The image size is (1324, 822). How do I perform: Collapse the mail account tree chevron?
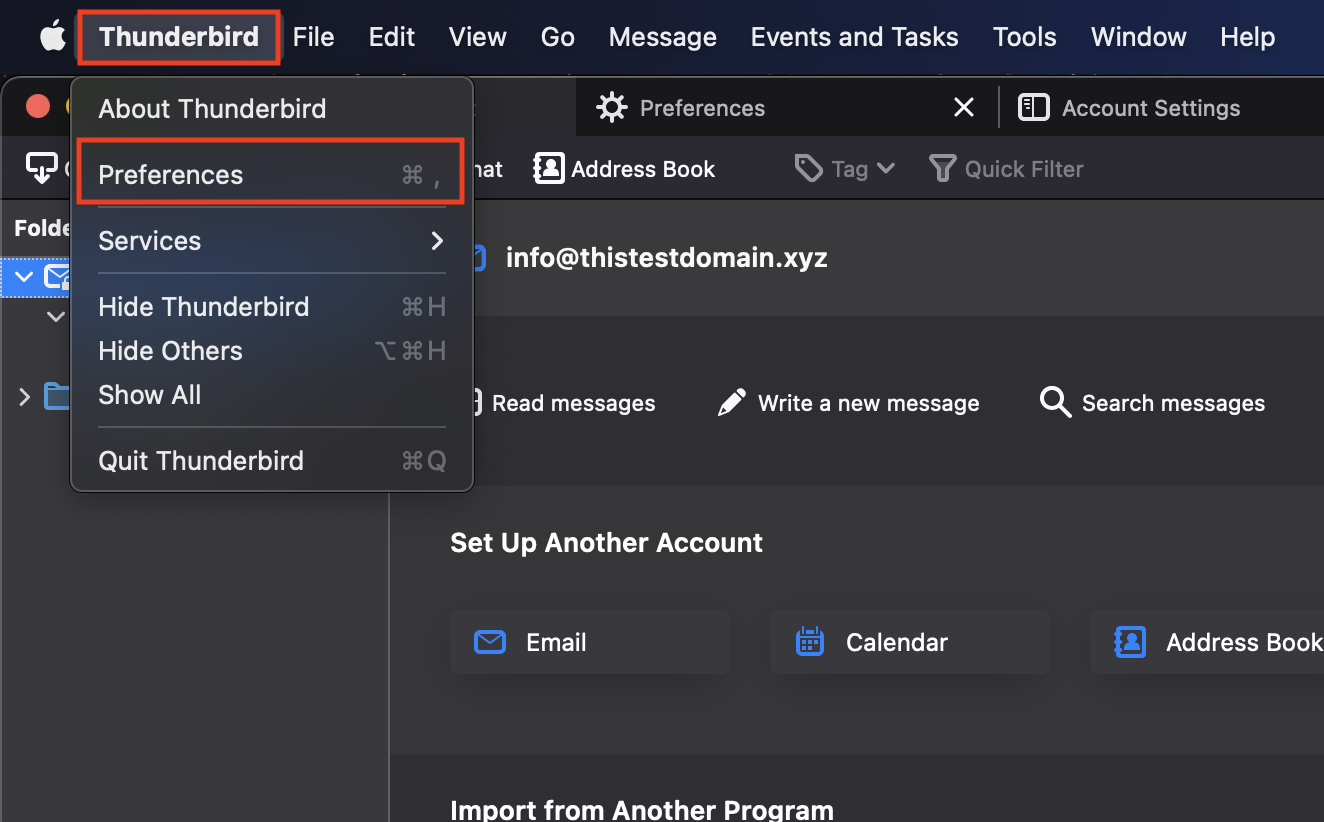pyautogui.click(x=24, y=277)
